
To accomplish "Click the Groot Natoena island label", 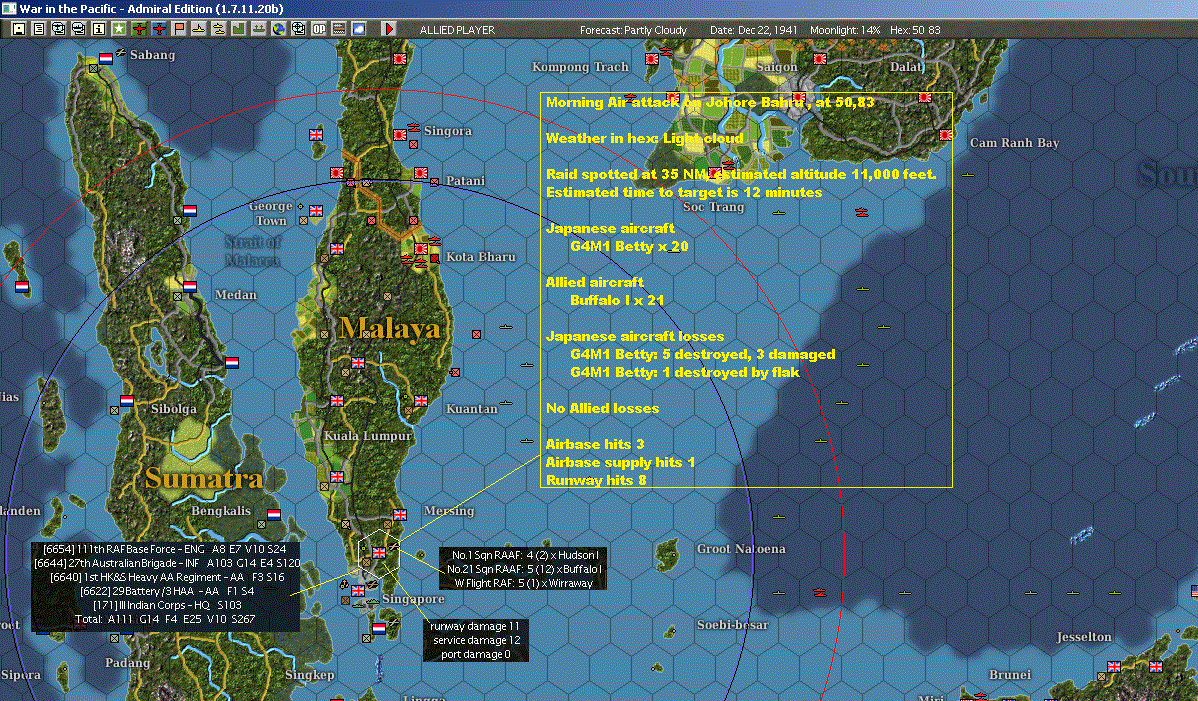I will (x=740, y=548).
